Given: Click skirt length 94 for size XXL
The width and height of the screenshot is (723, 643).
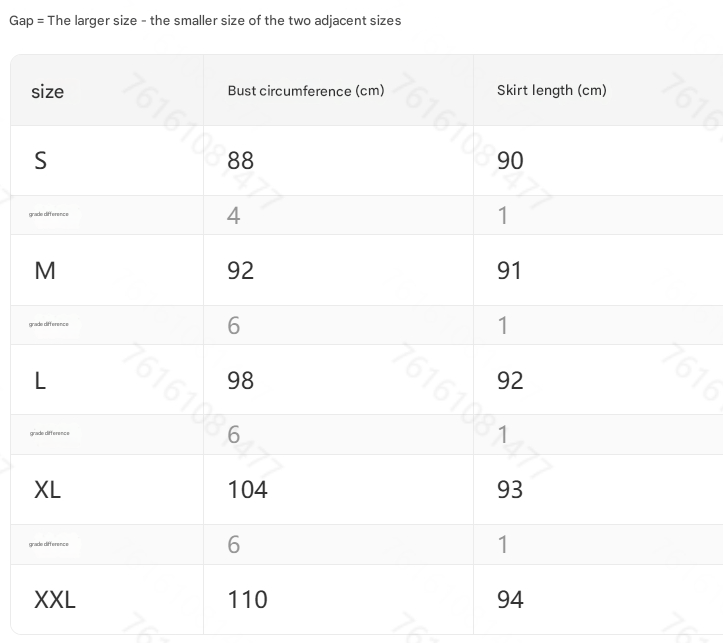Looking at the screenshot, I should pos(510,599).
